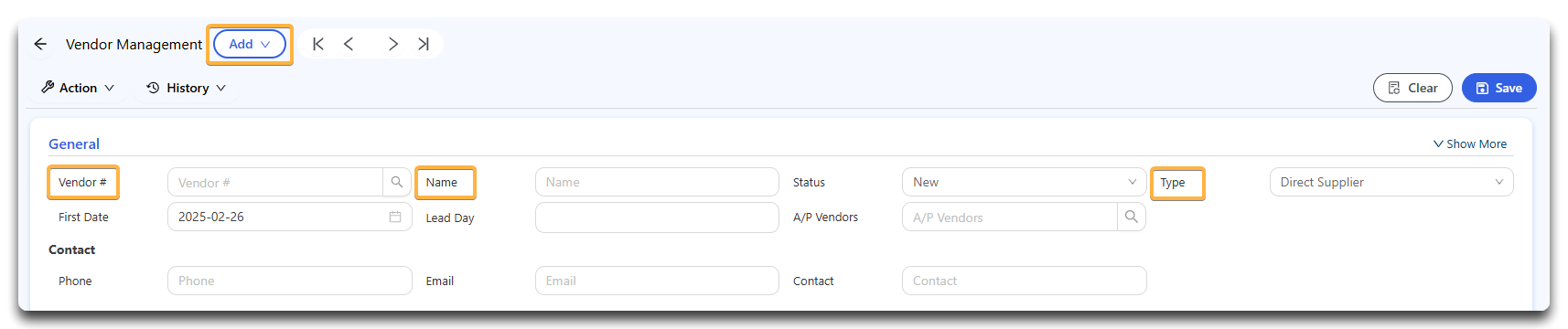Viewport: 1568px width, 329px height.
Task: Go to the next vendor record
Action: tap(393, 44)
